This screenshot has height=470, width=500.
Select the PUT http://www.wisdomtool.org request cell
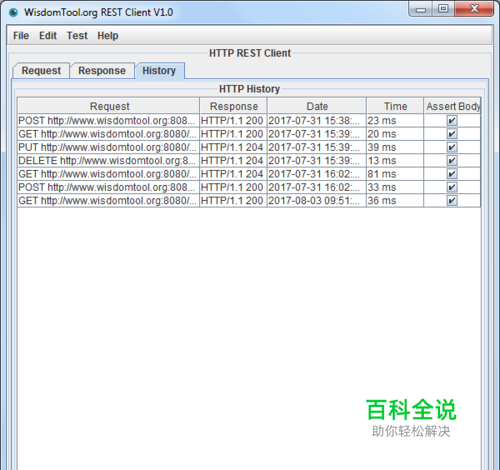pos(108,147)
